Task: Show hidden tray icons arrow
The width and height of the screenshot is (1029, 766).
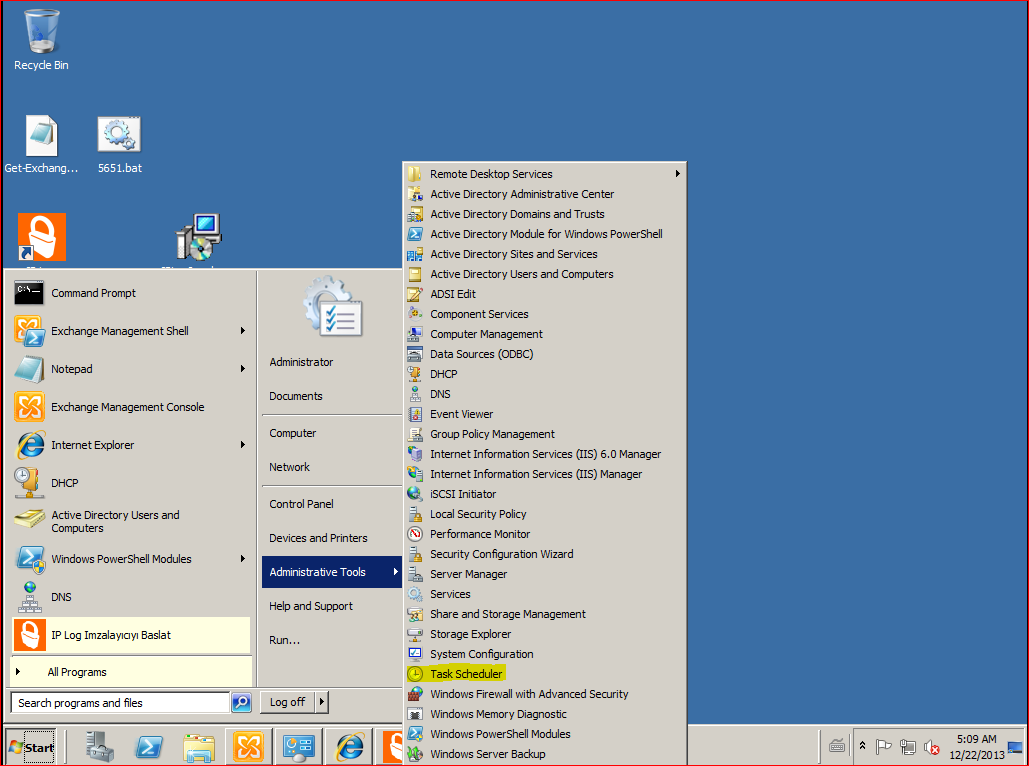Action: pos(862,746)
